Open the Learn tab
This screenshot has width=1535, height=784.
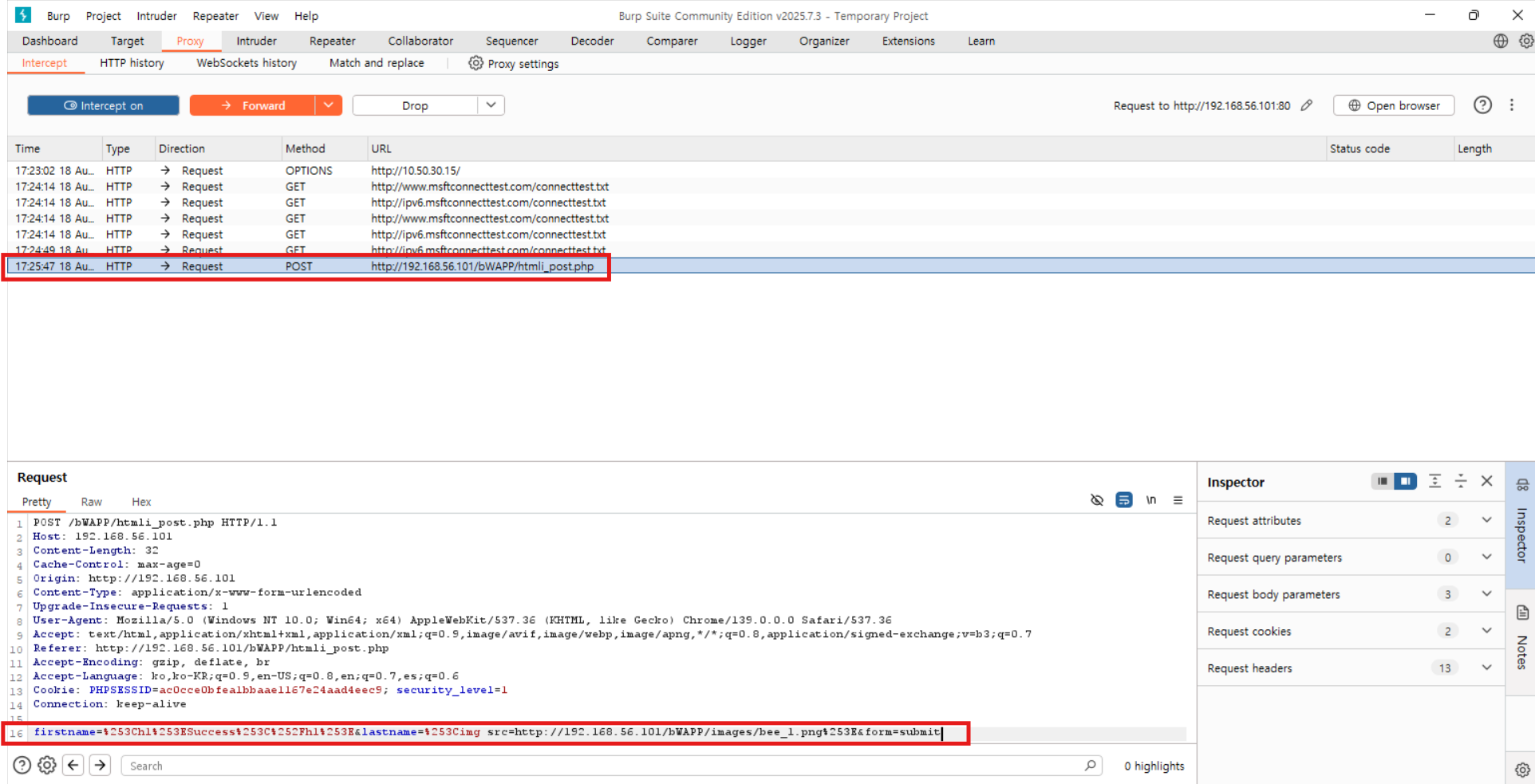981,41
